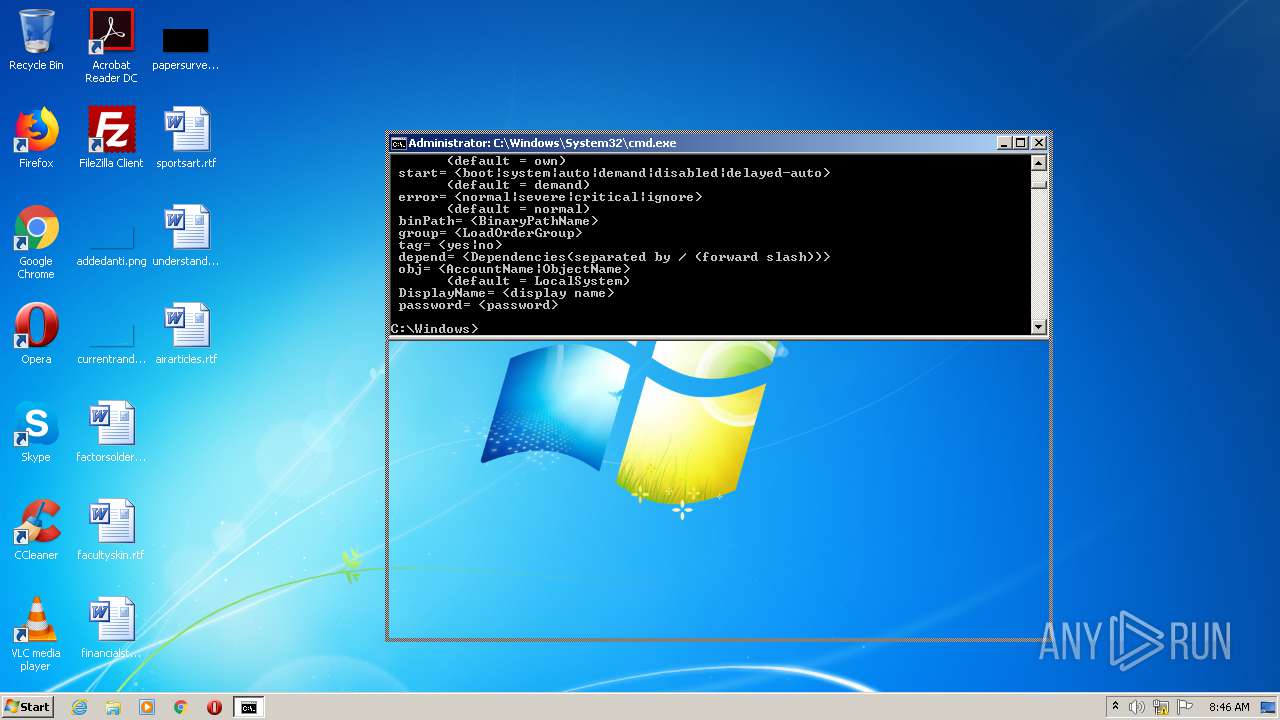Select the understand document icon

(x=186, y=236)
